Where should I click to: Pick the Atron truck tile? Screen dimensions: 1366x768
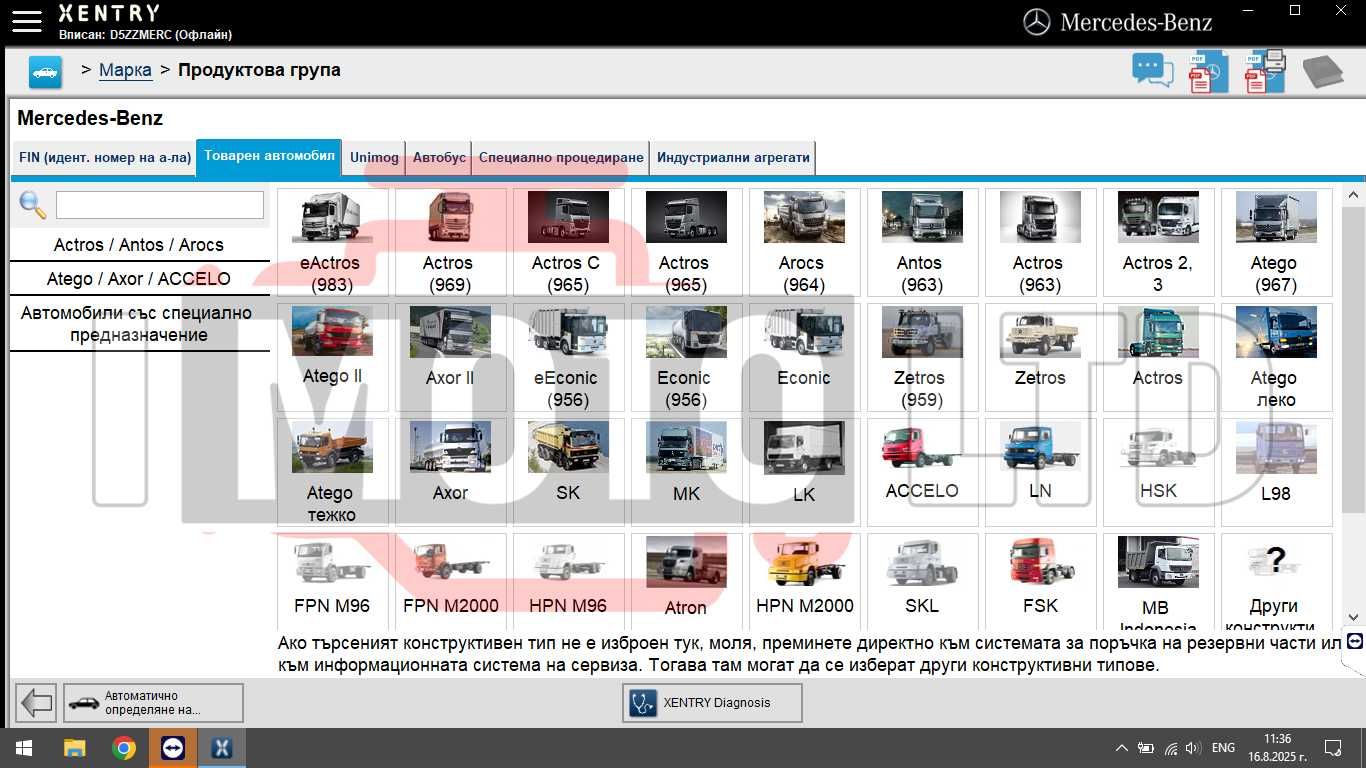coord(686,581)
